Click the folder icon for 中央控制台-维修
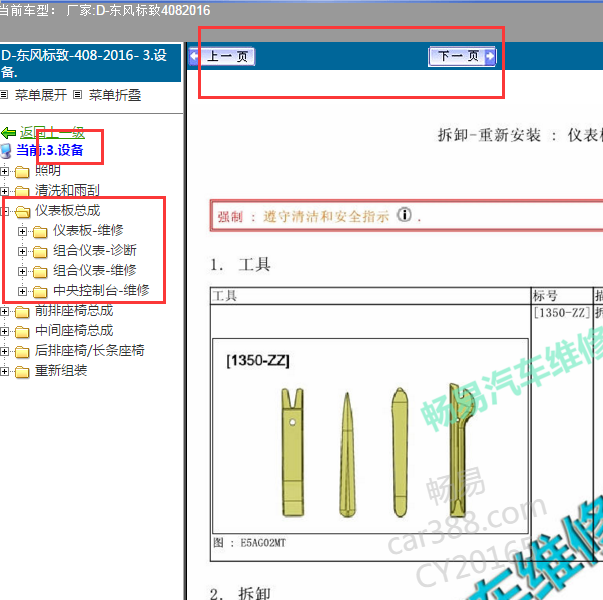603x600 pixels. pos(40,292)
